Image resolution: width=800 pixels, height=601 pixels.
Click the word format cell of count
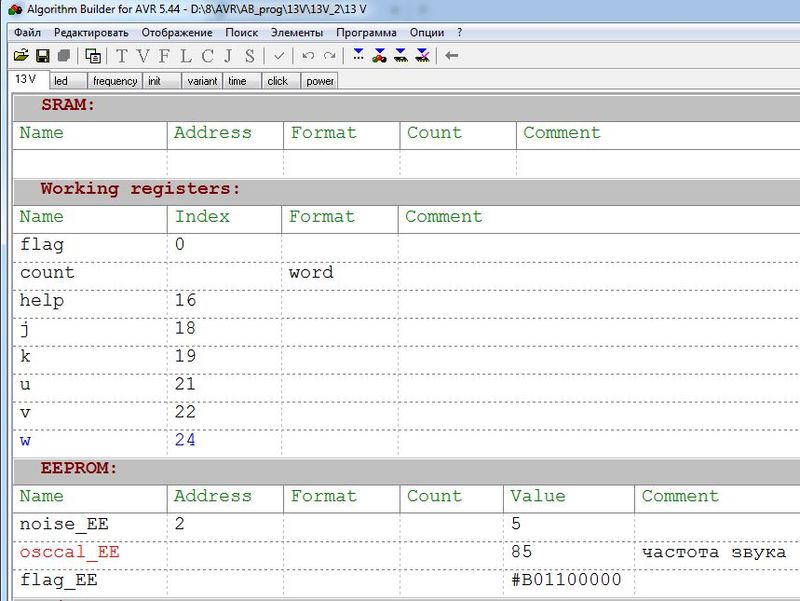(x=311, y=272)
